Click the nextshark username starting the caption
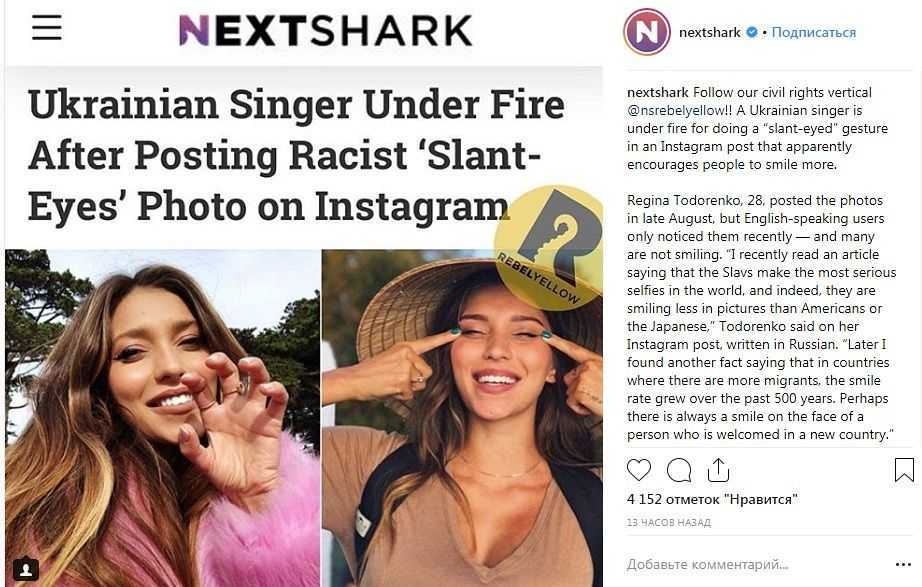Viewport: 922px width, 587px height. 657,92
